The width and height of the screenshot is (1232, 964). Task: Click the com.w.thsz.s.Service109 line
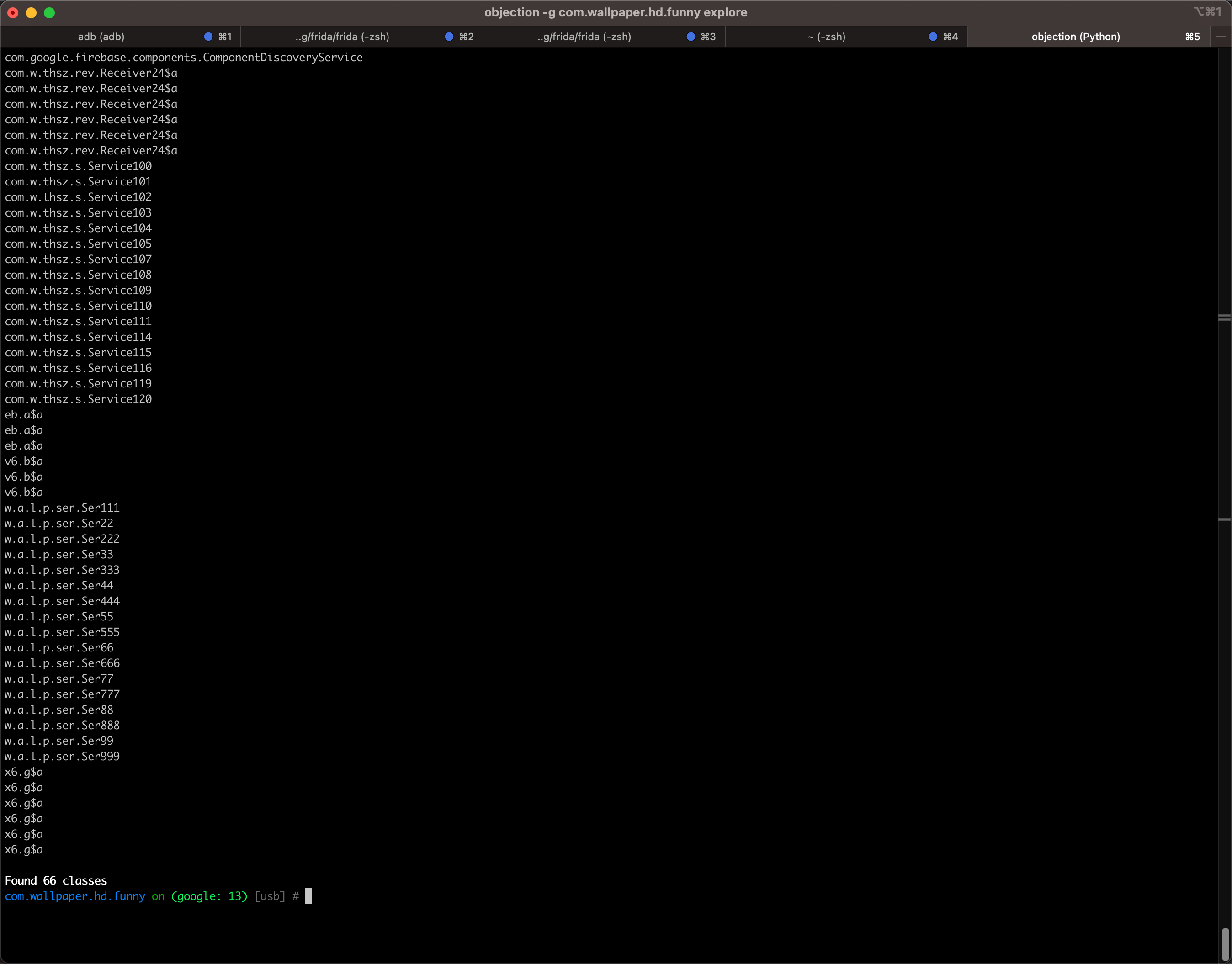[79, 290]
